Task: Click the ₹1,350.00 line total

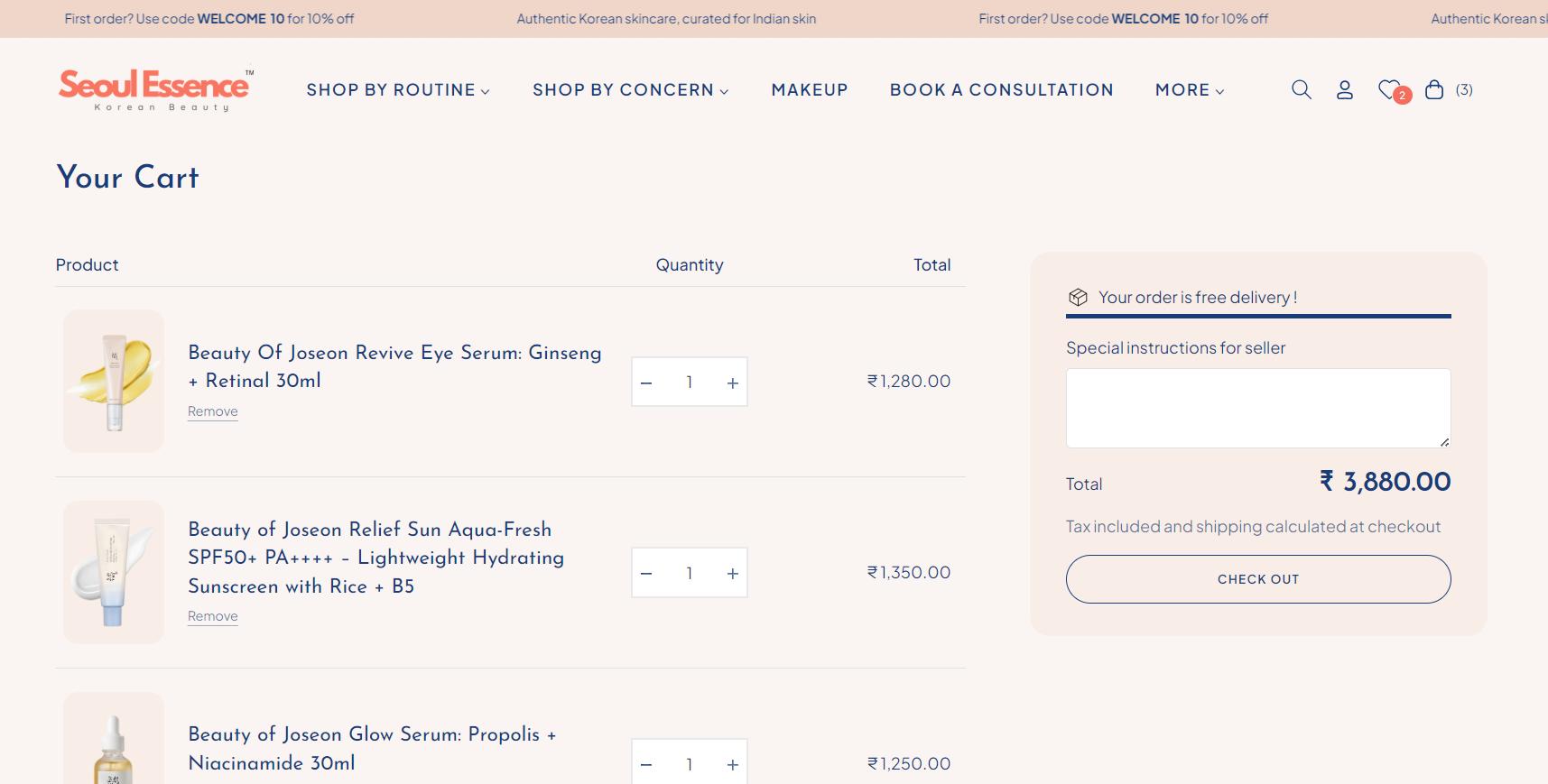Action: (x=909, y=573)
